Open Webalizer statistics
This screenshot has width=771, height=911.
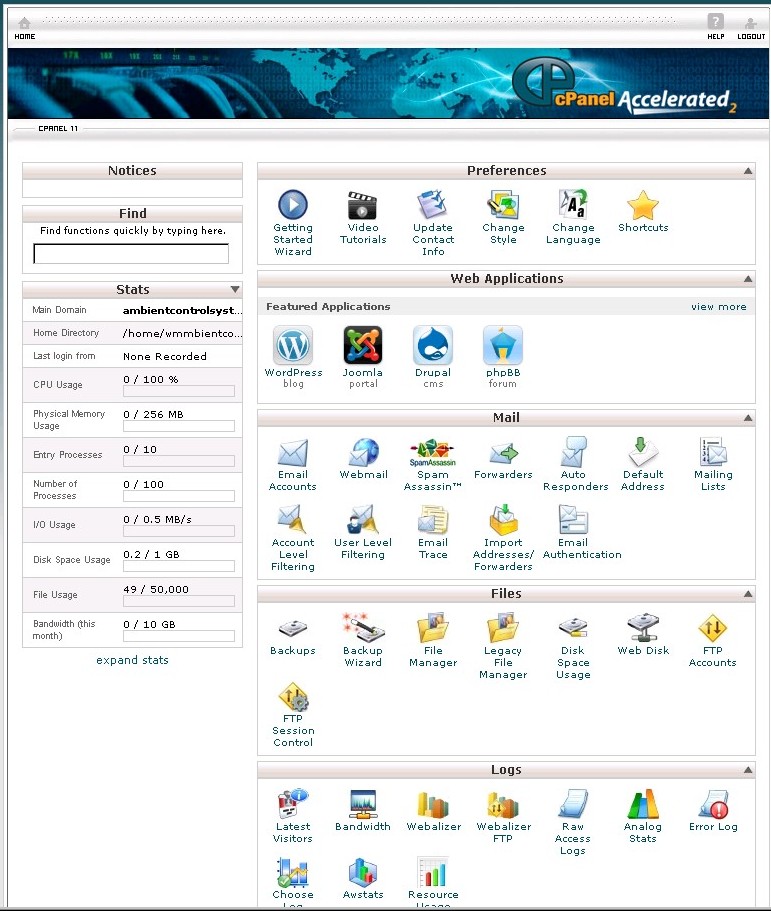pos(433,810)
